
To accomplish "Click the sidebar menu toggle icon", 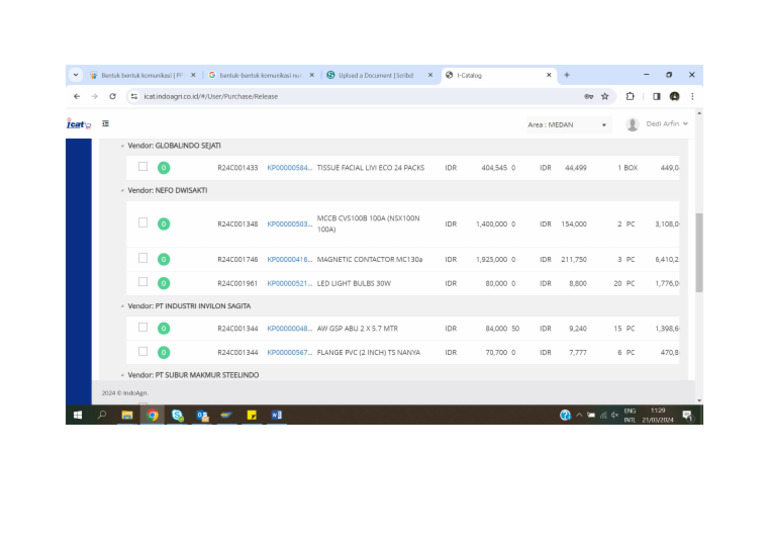I will pos(105,124).
